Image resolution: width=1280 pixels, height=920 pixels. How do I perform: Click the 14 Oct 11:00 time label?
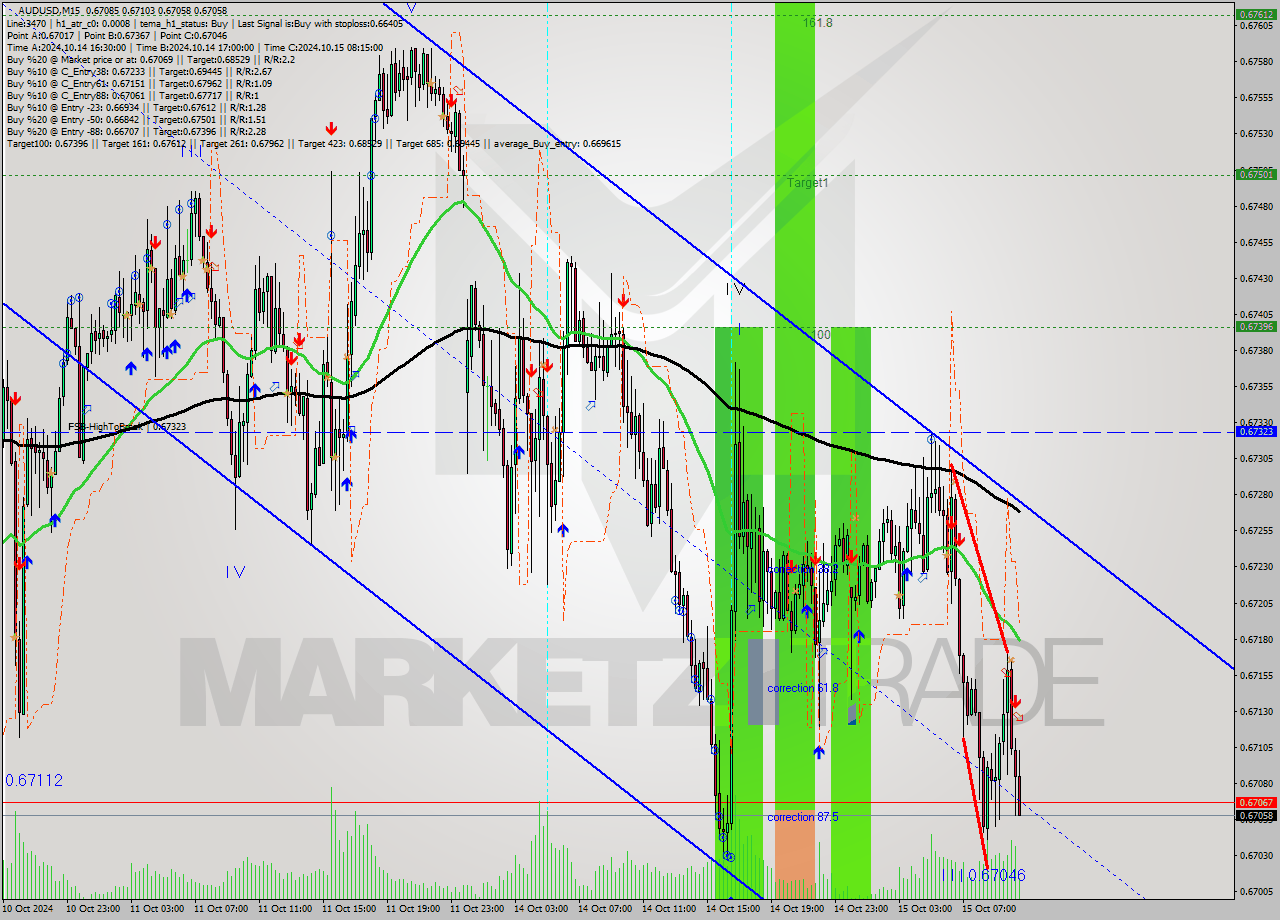[x=667, y=909]
